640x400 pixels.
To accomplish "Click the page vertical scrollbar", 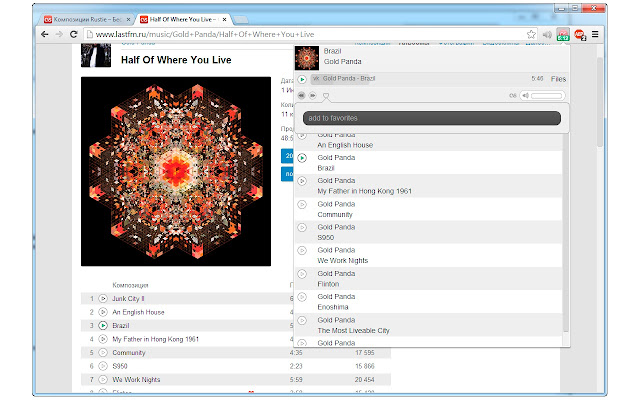I will [600, 102].
